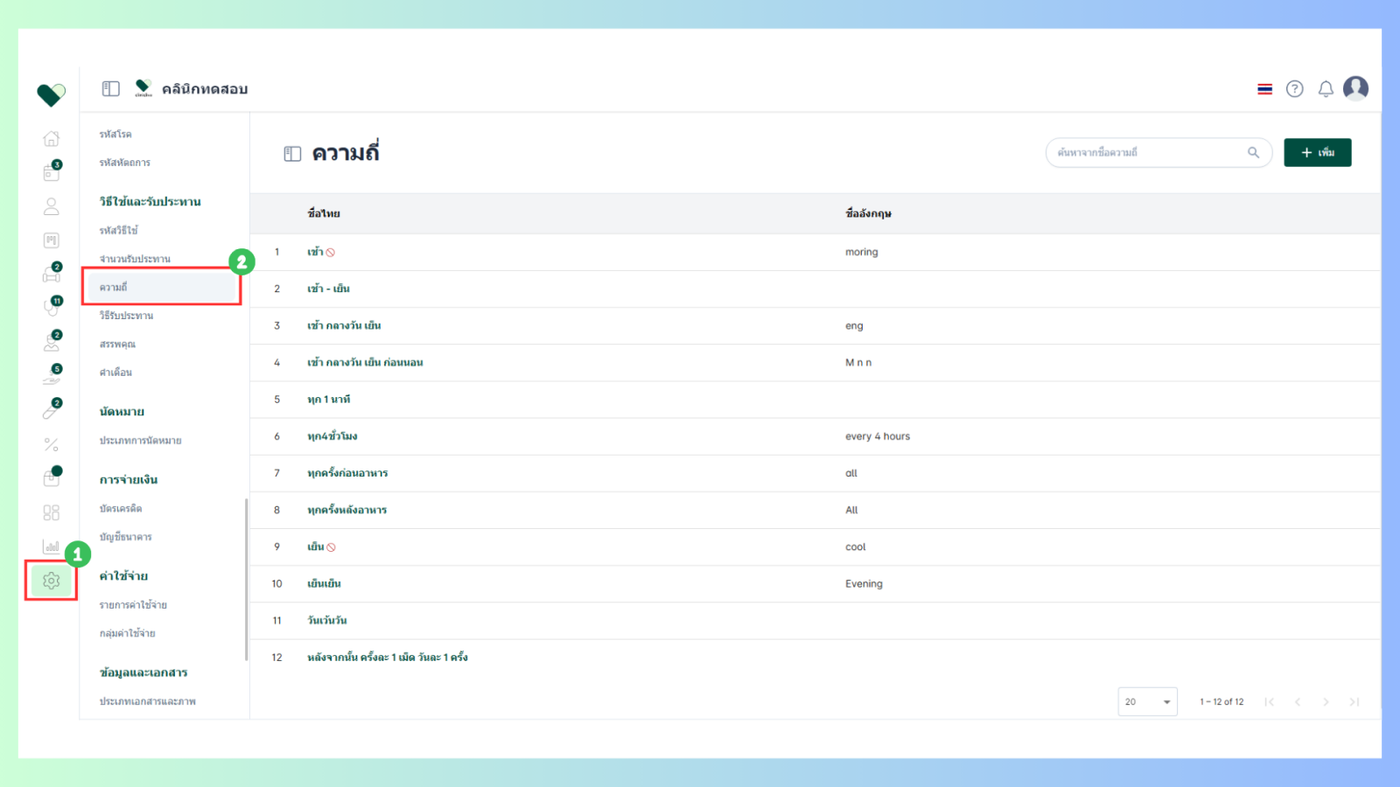The height and width of the screenshot is (787, 1400).
Task: Open the percent discount icon
Action: click(51, 445)
